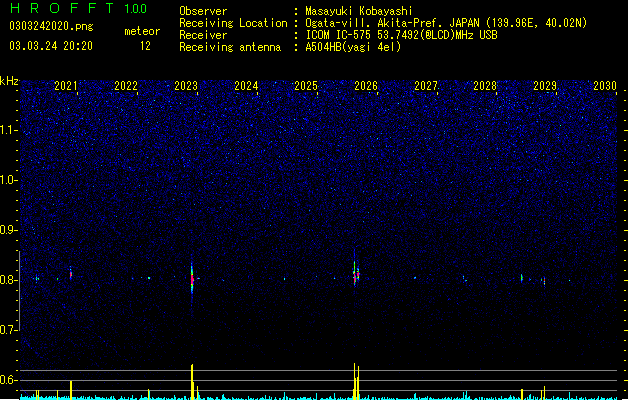Click the 2021 time axis label

66,86
